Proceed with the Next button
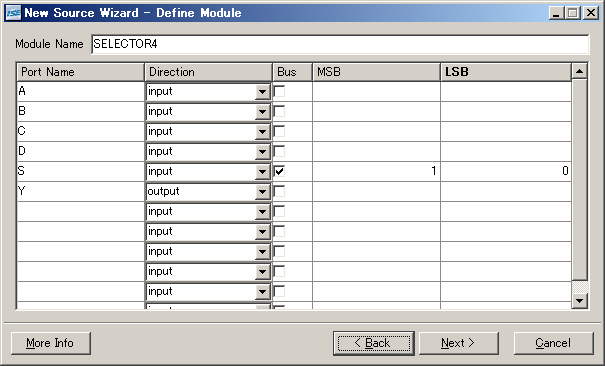This screenshot has width=605, height=366. 458,343
